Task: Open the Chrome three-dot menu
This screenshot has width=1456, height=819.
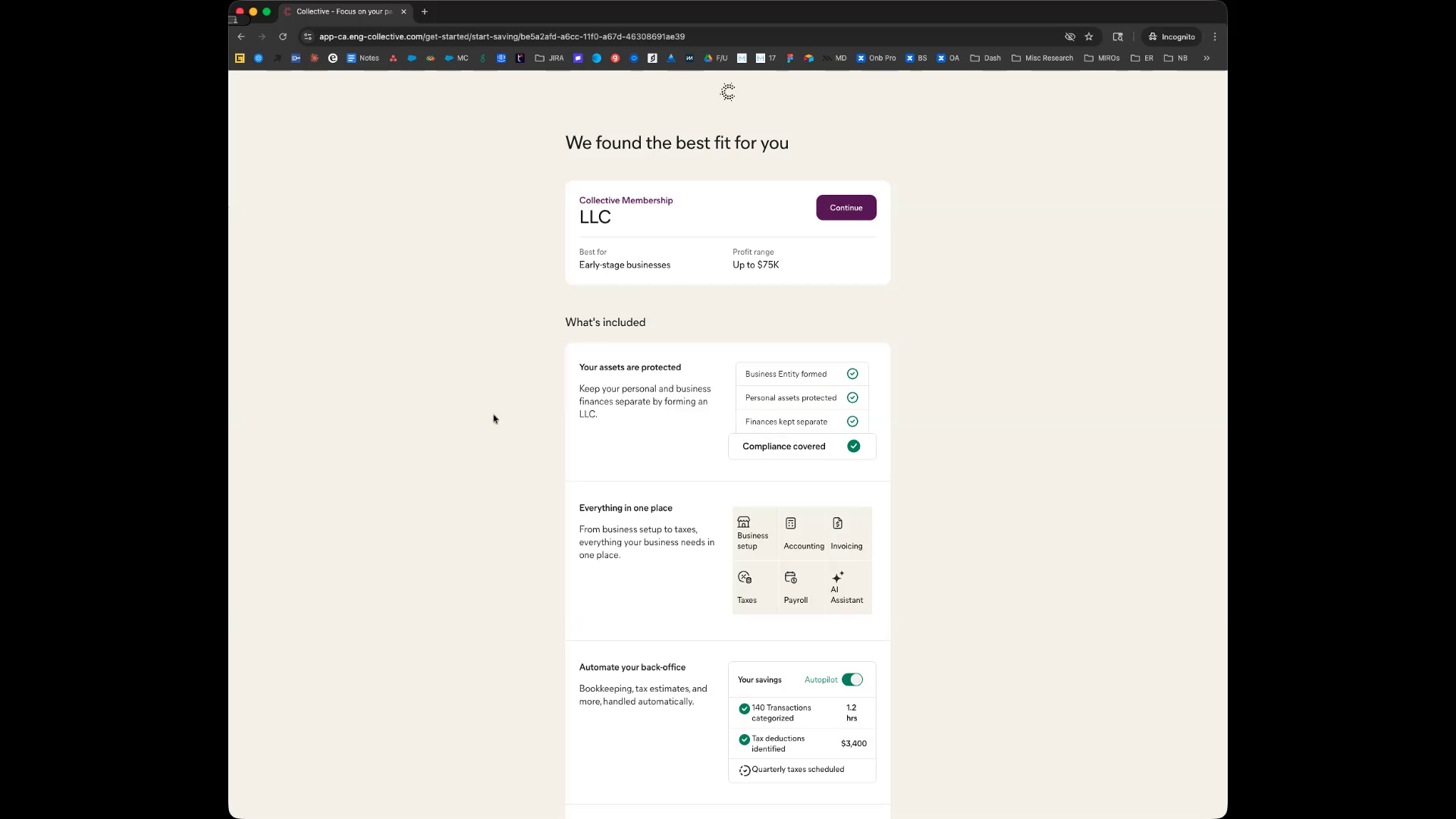Action: pyautogui.click(x=1215, y=36)
